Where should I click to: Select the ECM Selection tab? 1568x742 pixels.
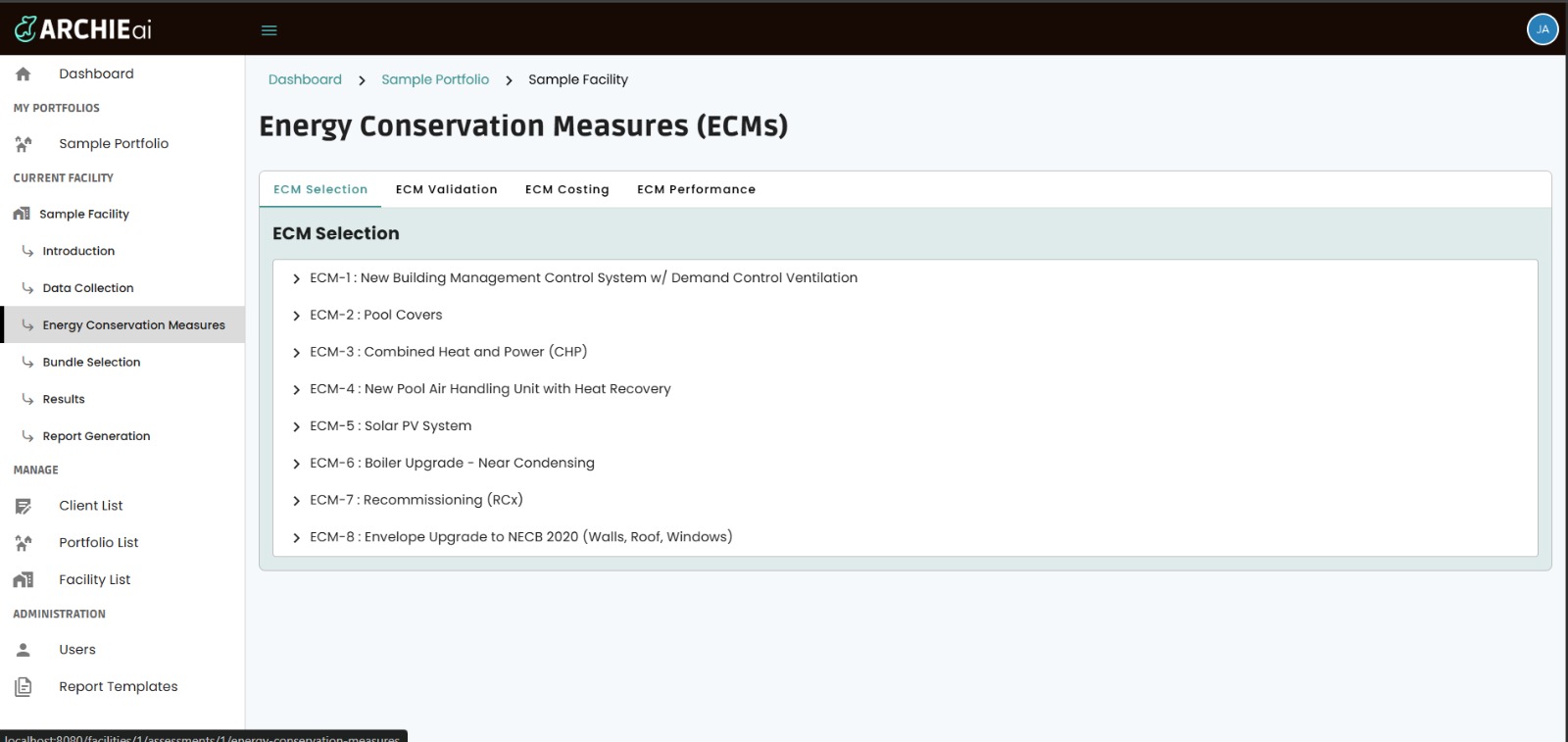320,189
